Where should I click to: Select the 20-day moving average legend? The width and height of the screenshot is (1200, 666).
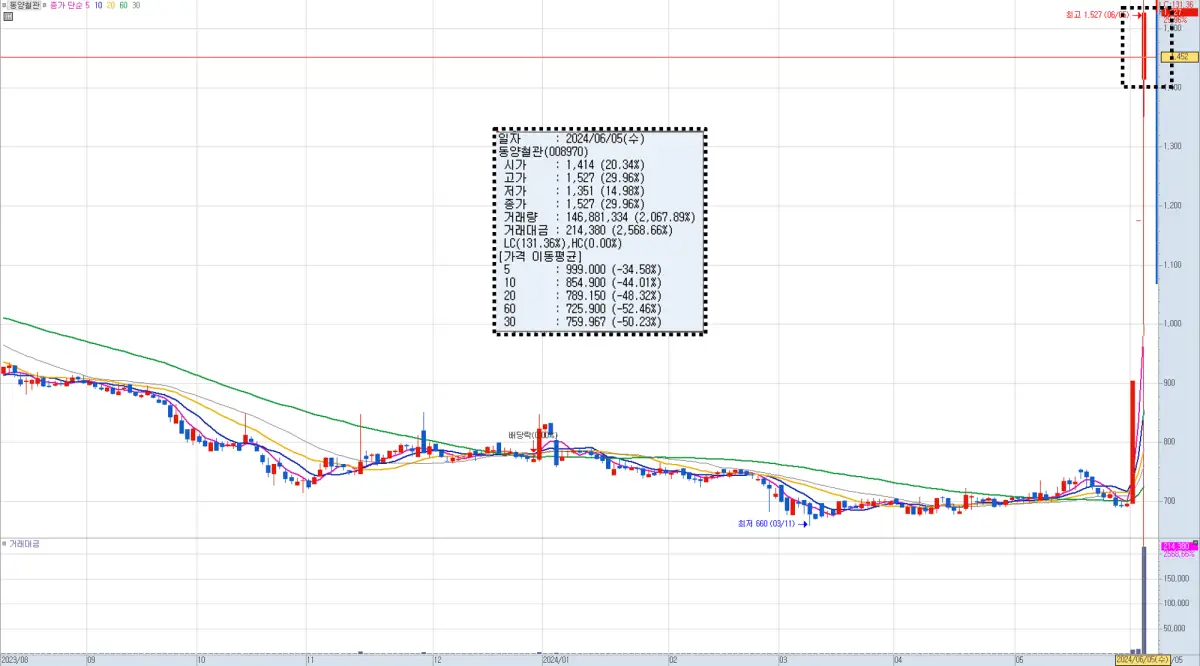point(110,5)
